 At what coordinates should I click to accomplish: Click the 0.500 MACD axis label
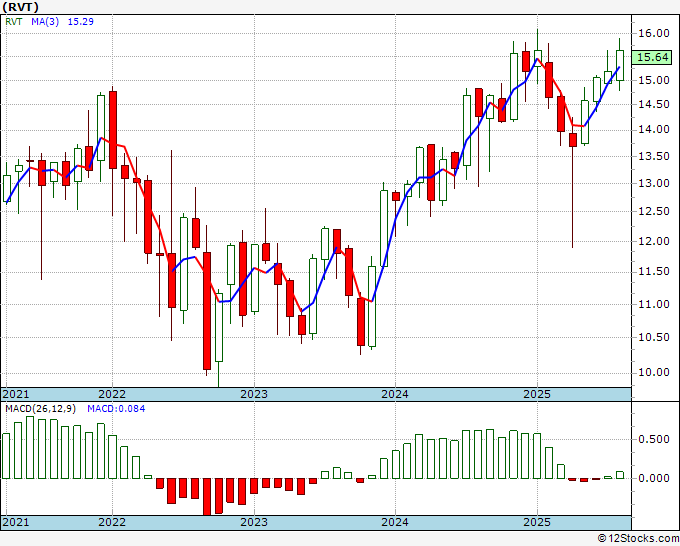[654, 440]
